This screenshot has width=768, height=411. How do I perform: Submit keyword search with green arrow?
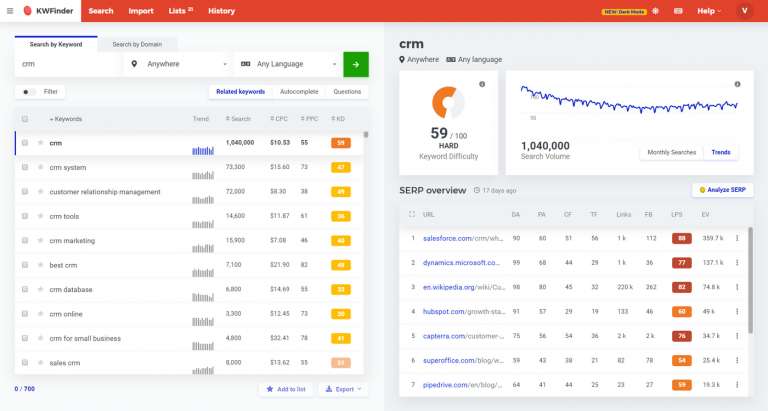(356, 64)
